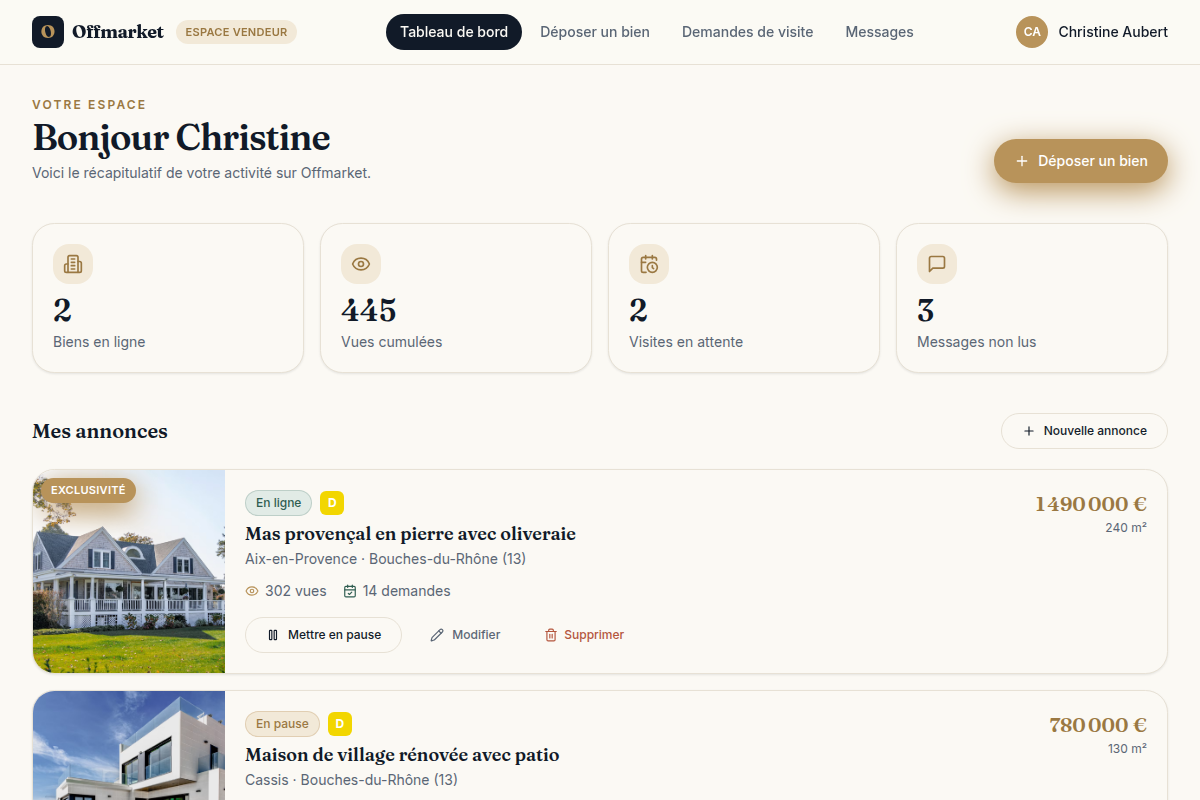
Task: Click the D energy badge on Maison de village
Action: point(340,724)
